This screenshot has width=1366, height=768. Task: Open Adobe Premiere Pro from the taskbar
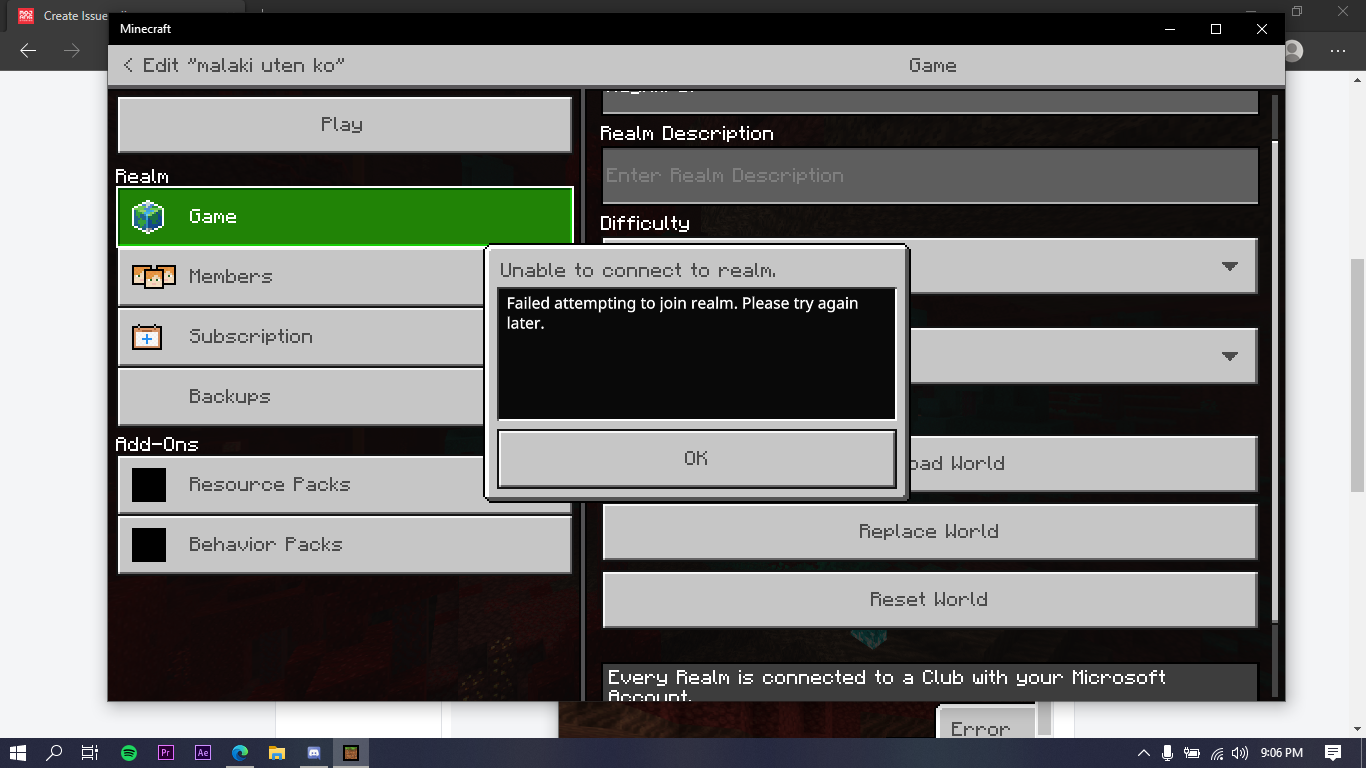pos(166,753)
